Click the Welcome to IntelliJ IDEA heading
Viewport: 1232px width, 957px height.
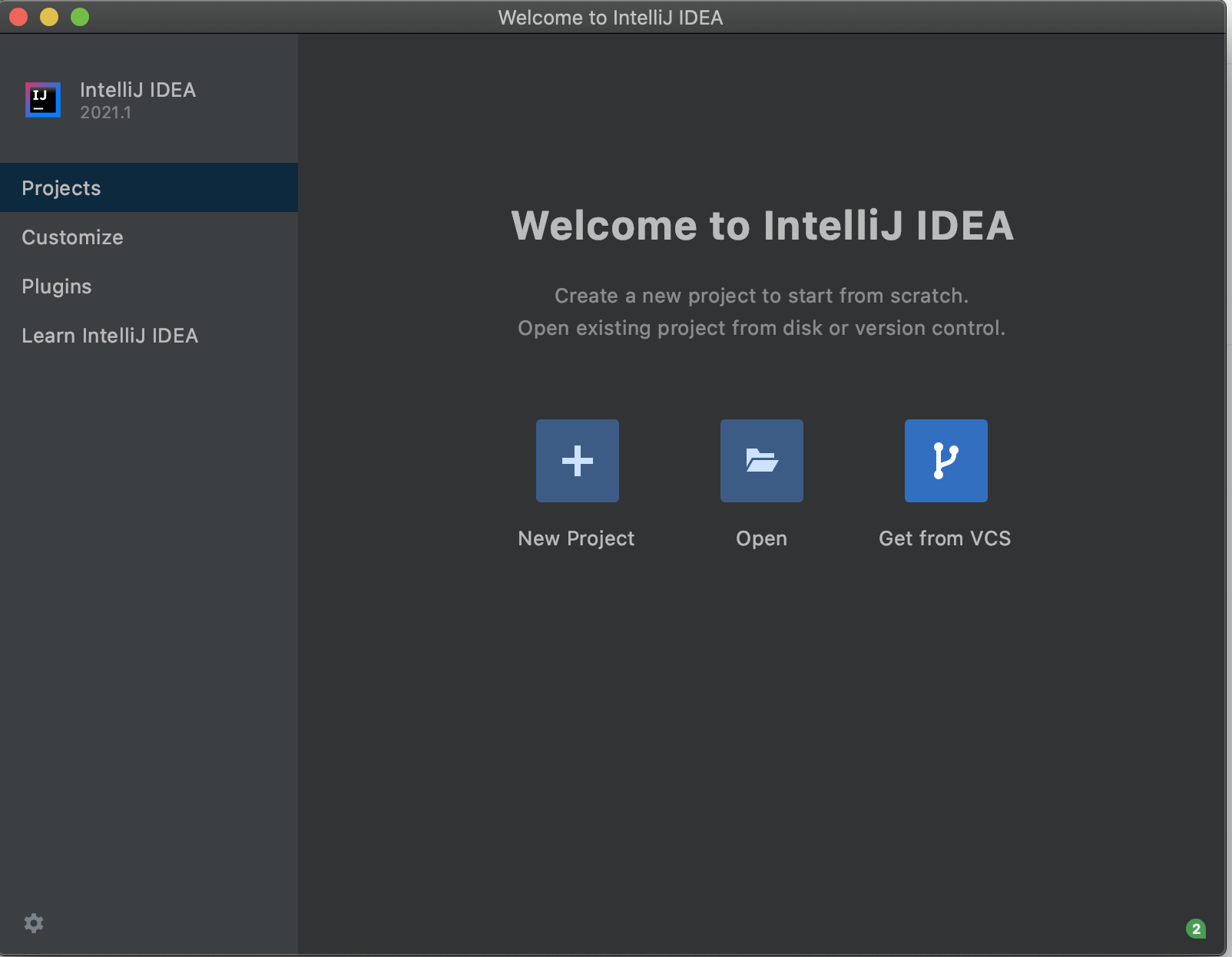[x=762, y=225]
